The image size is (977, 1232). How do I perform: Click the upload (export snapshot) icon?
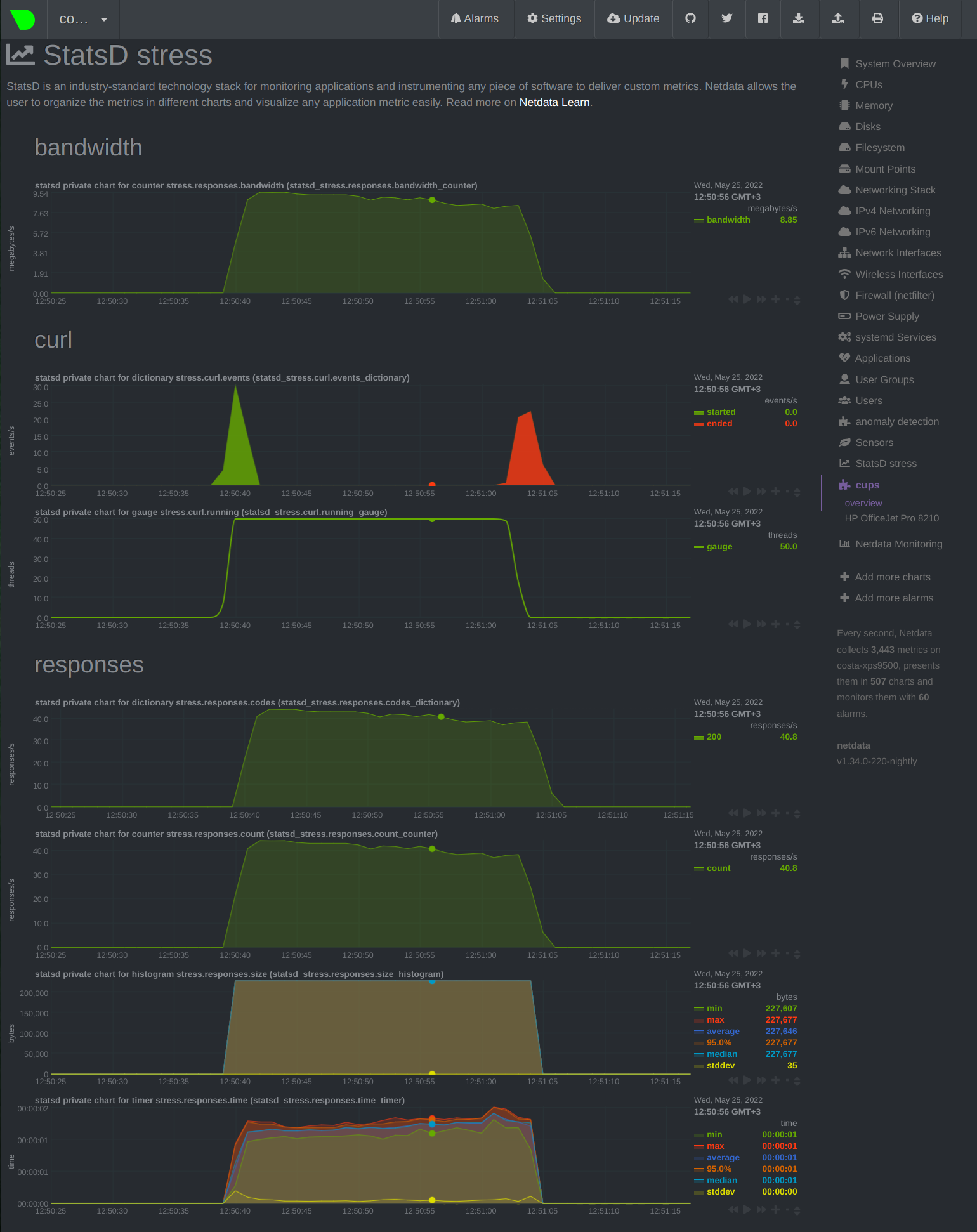coord(838,18)
